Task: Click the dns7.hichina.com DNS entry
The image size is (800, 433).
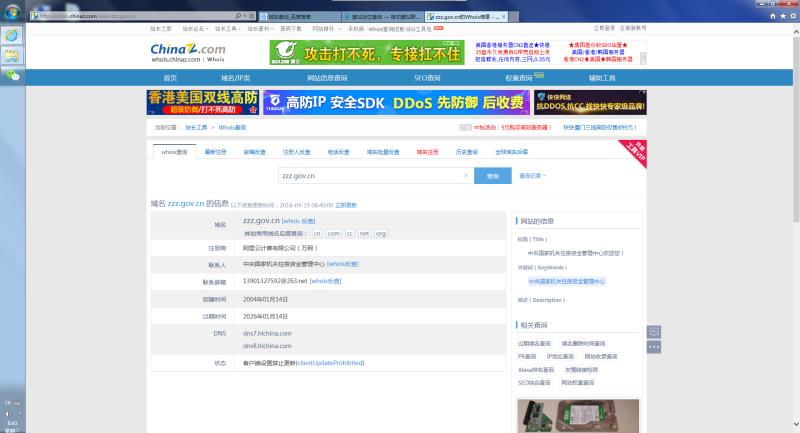Action: pos(267,334)
